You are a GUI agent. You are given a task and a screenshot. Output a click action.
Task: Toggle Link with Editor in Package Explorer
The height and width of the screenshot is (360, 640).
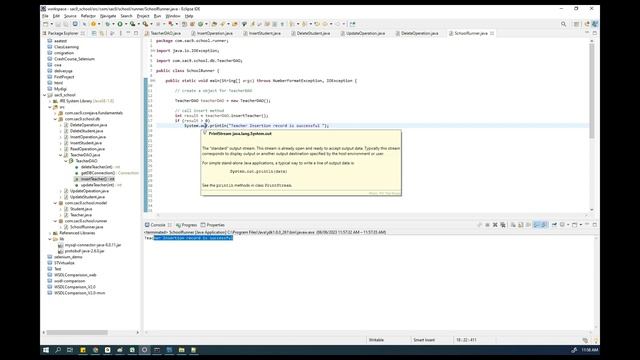[x=102, y=33]
